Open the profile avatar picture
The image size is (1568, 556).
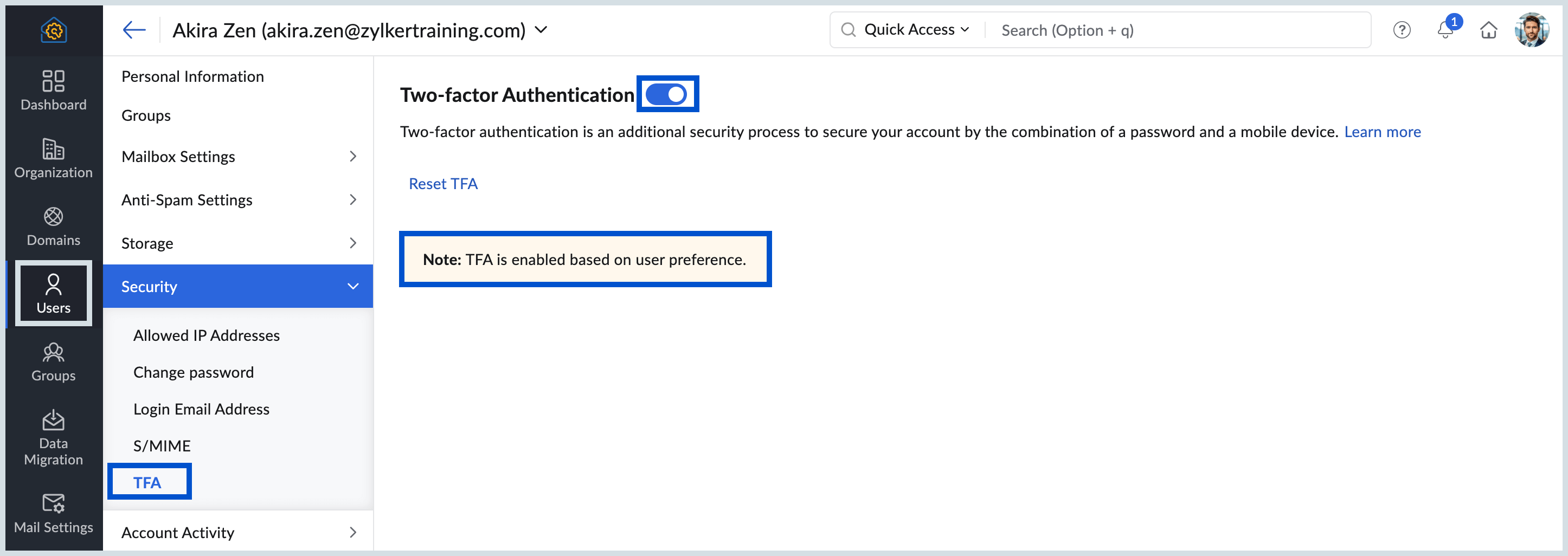pos(1532,30)
